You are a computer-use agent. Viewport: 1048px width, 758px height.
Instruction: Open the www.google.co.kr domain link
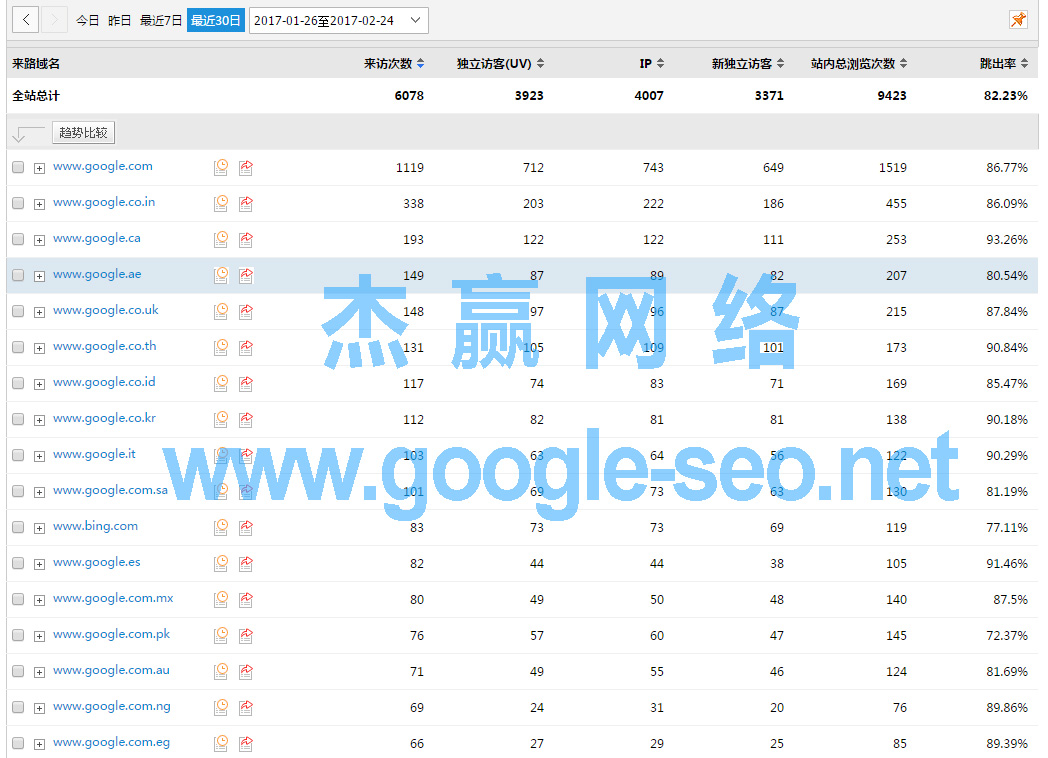tap(104, 418)
